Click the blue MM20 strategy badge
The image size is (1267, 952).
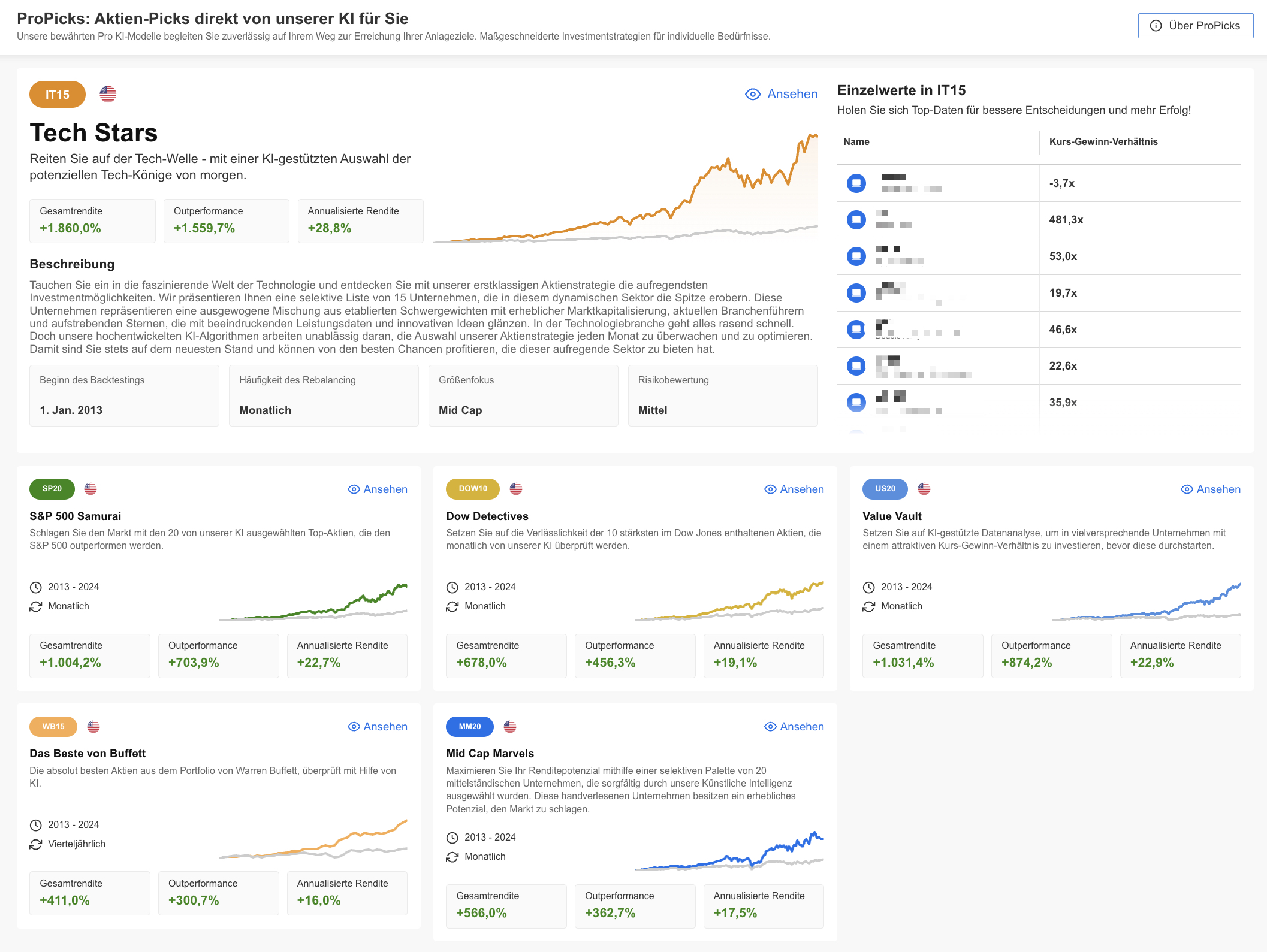[470, 727]
